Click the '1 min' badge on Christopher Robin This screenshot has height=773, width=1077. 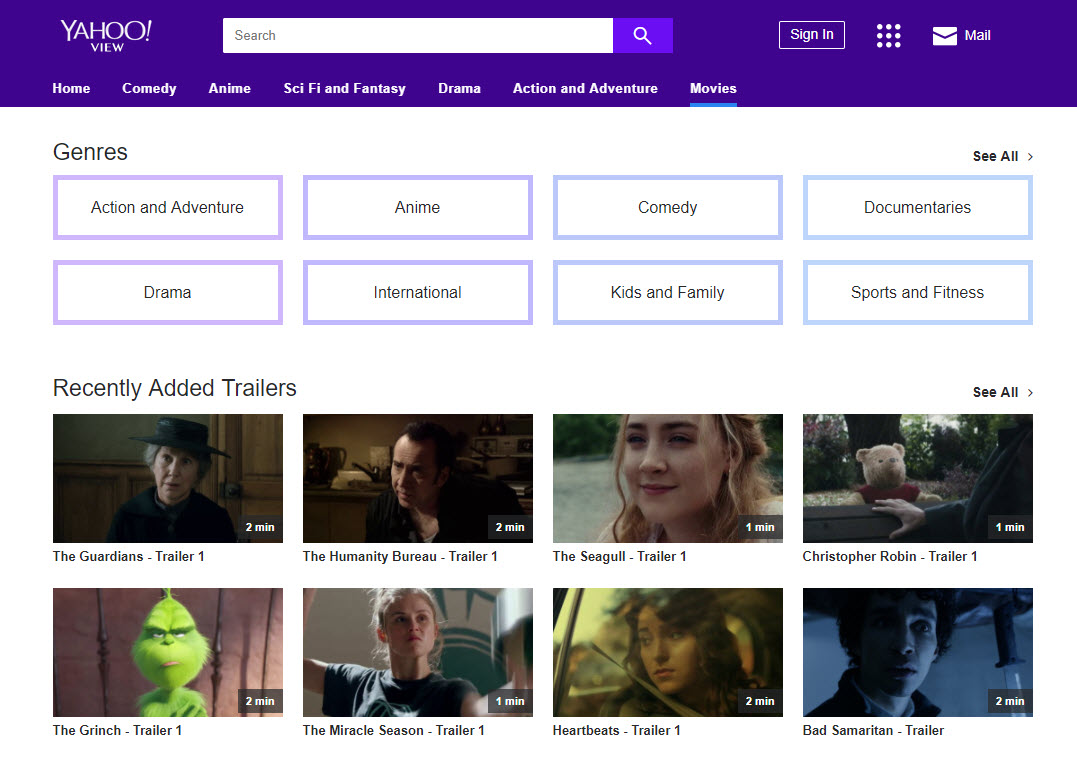pyautogui.click(x=1010, y=527)
